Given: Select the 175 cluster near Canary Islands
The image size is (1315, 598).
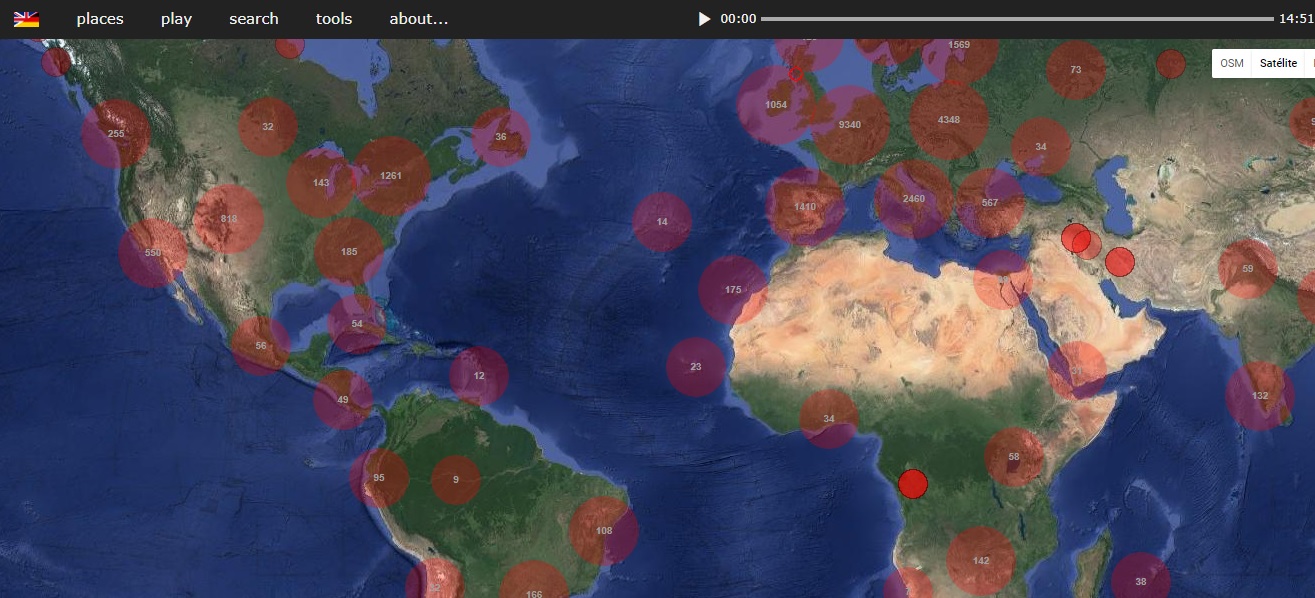Looking at the screenshot, I should click(733, 290).
